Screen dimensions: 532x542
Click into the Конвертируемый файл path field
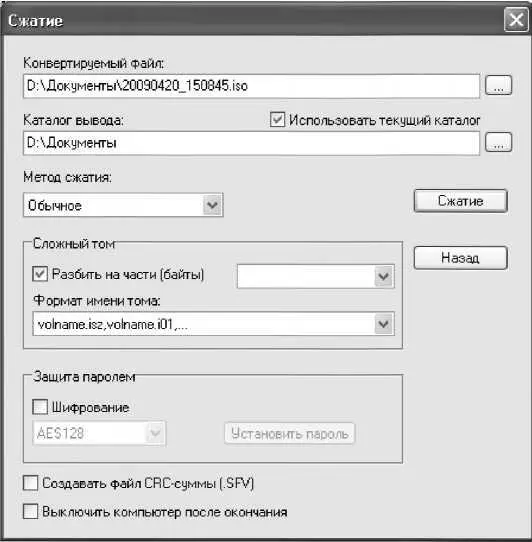(x=251, y=86)
